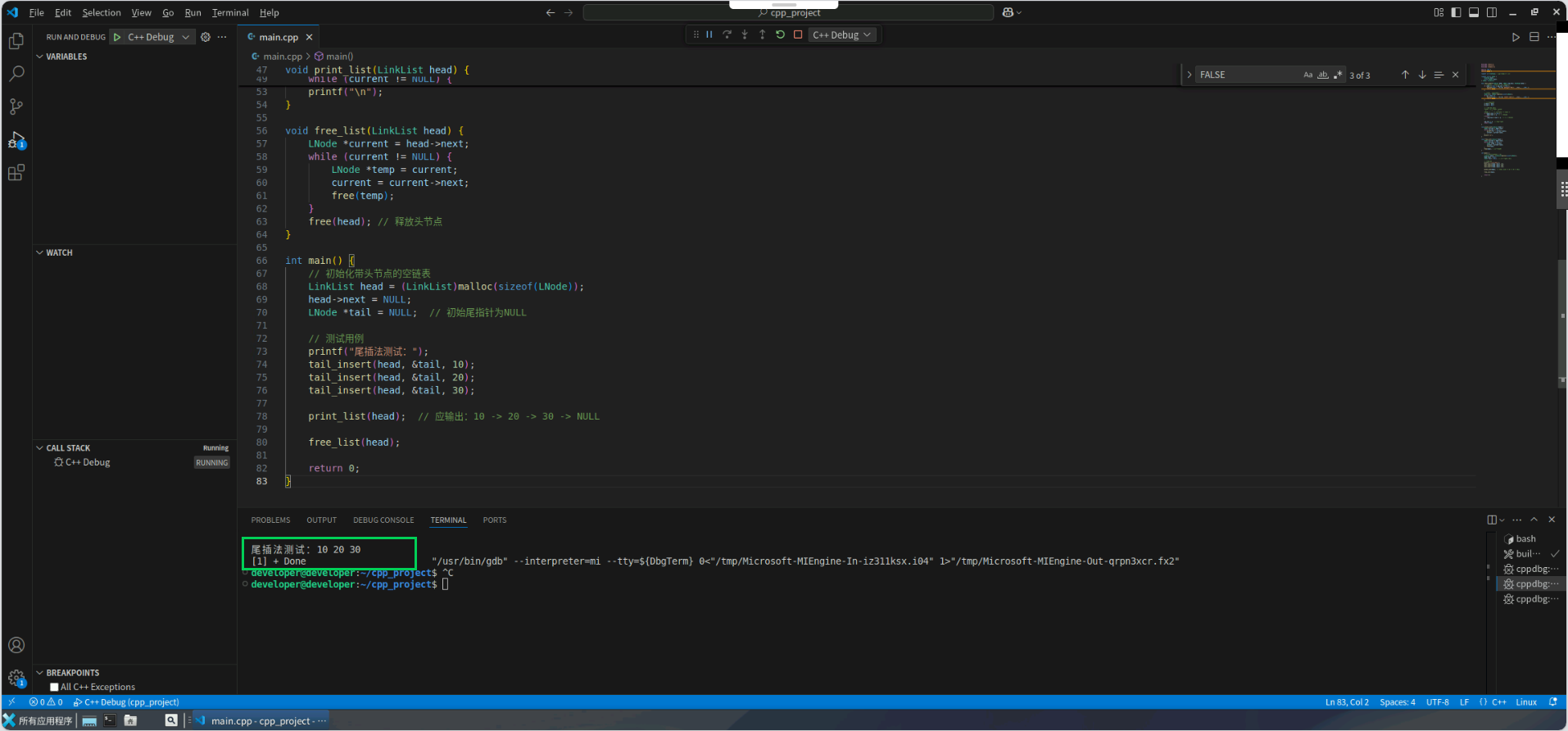The image size is (1568, 731).
Task: Select the bash terminal in terminal list
Action: (1530, 539)
